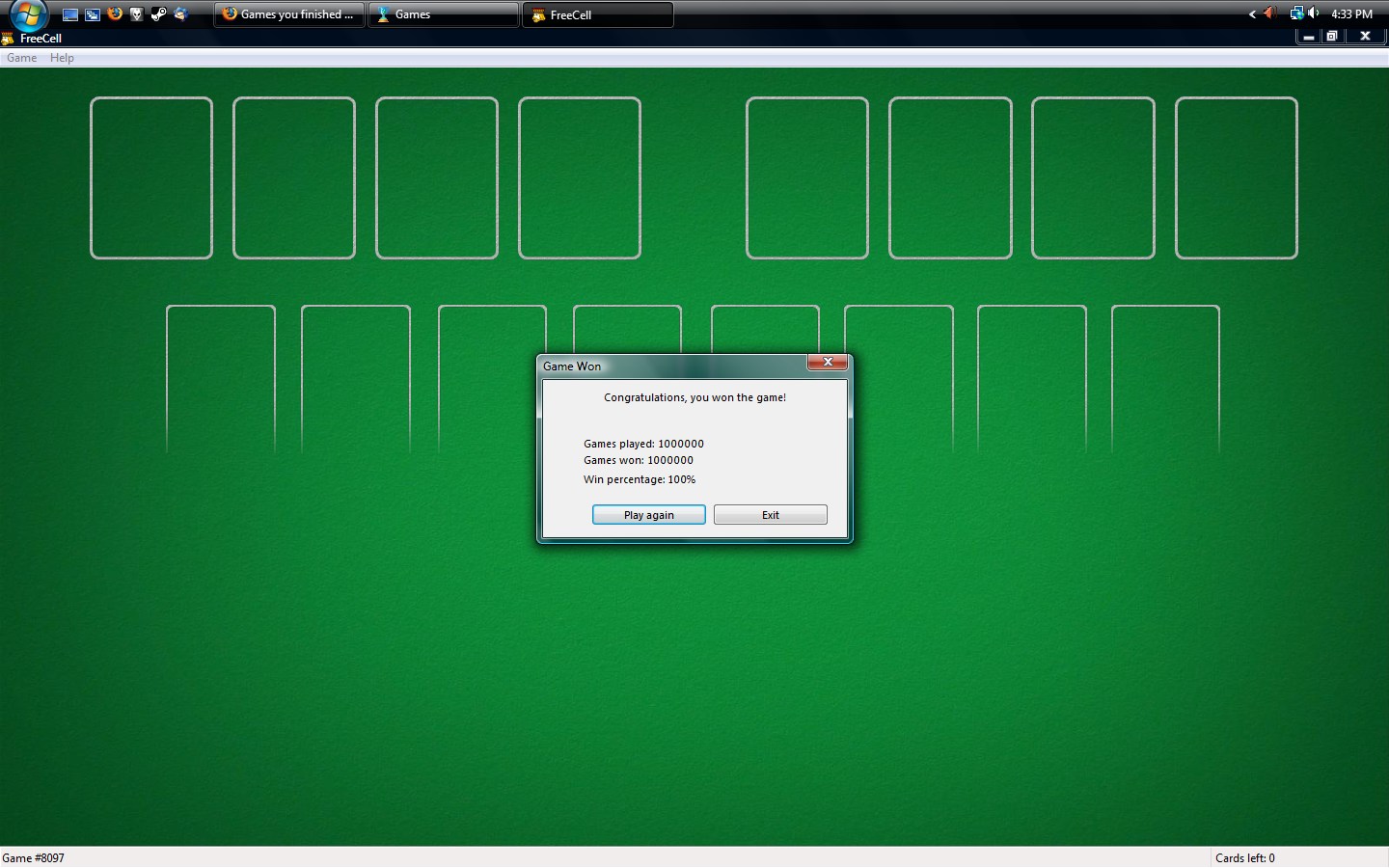This screenshot has height=868, width=1389.
Task: Show hidden system tray icons arrow
Action: [1252, 14]
